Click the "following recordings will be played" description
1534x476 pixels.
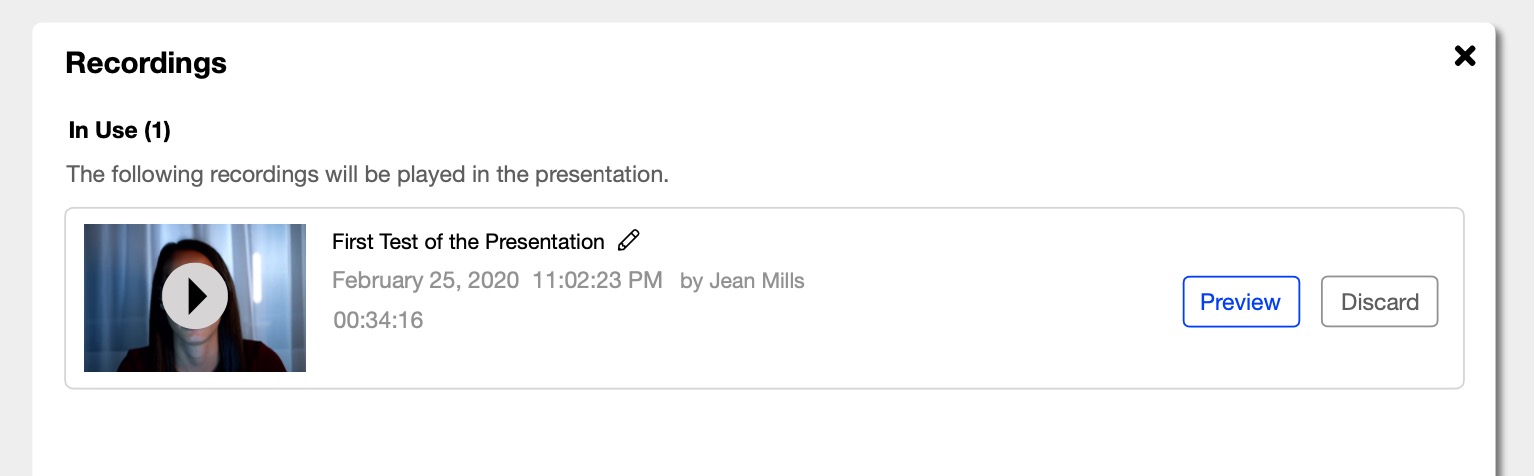tap(367, 174)
